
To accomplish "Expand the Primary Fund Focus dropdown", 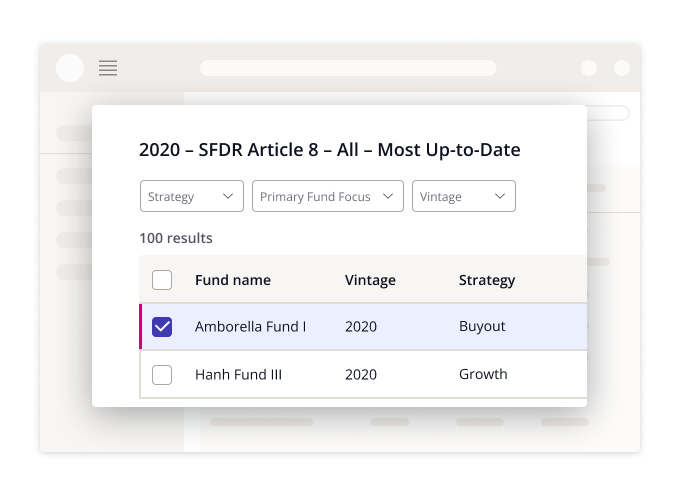I will pos(327,197).
